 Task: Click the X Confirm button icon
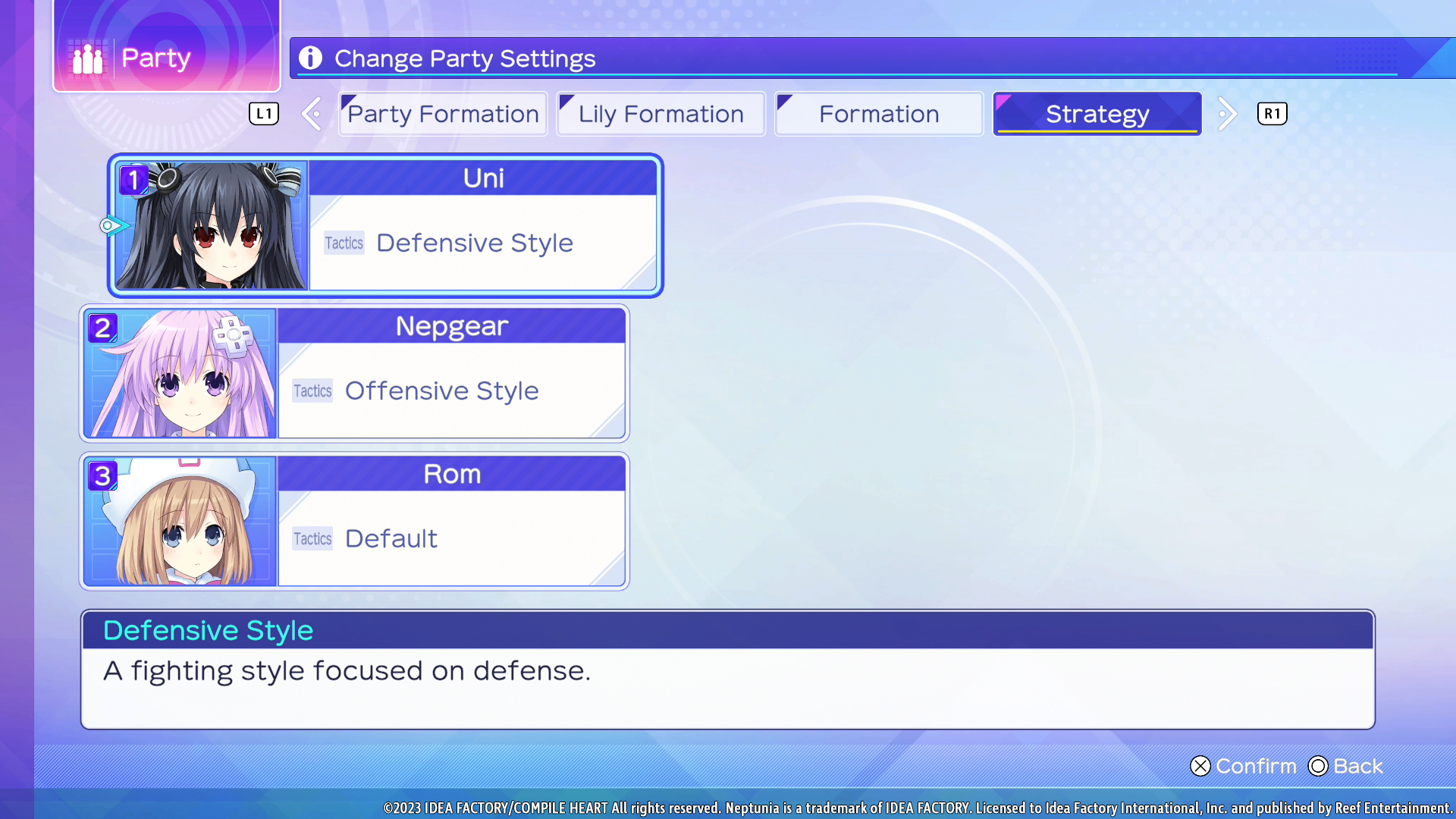(x=1200, y=767)
